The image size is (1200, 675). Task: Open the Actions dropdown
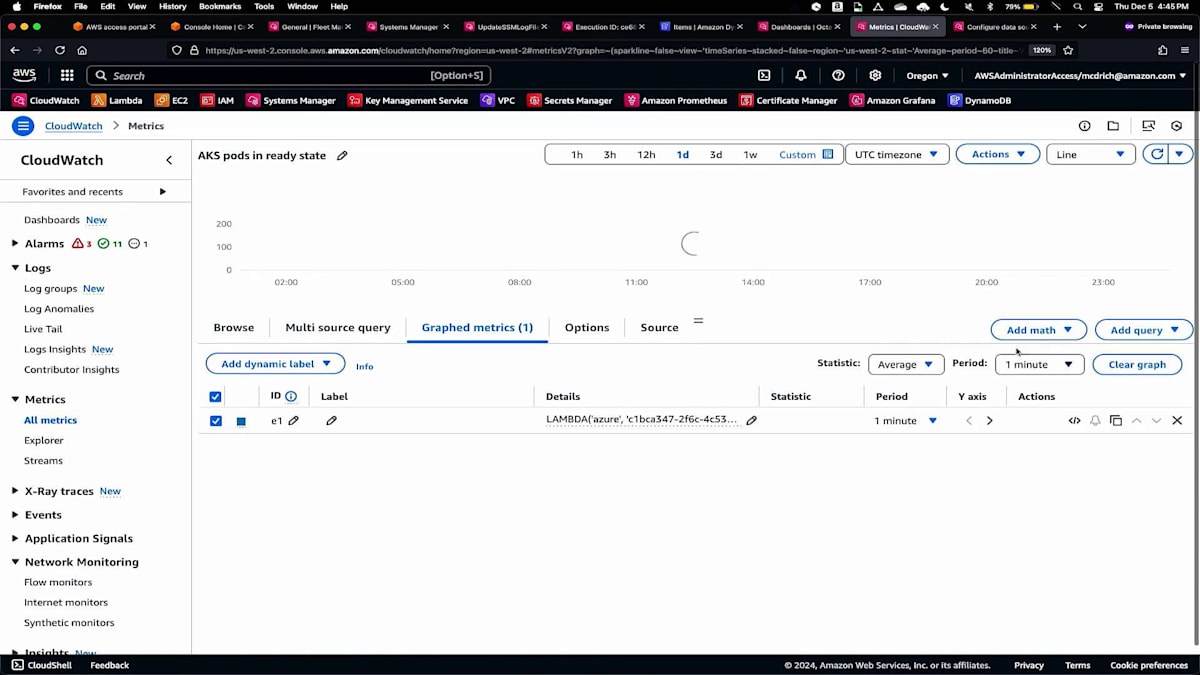pyautogui.click(x=998, y=154)
